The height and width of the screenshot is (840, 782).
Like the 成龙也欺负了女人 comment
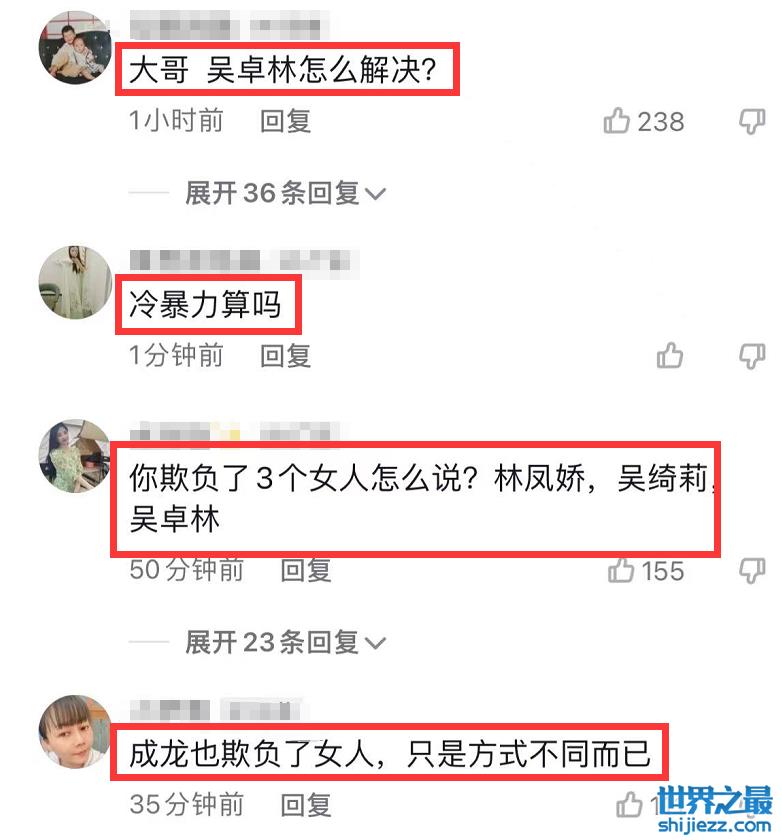(x=629, y=805)
